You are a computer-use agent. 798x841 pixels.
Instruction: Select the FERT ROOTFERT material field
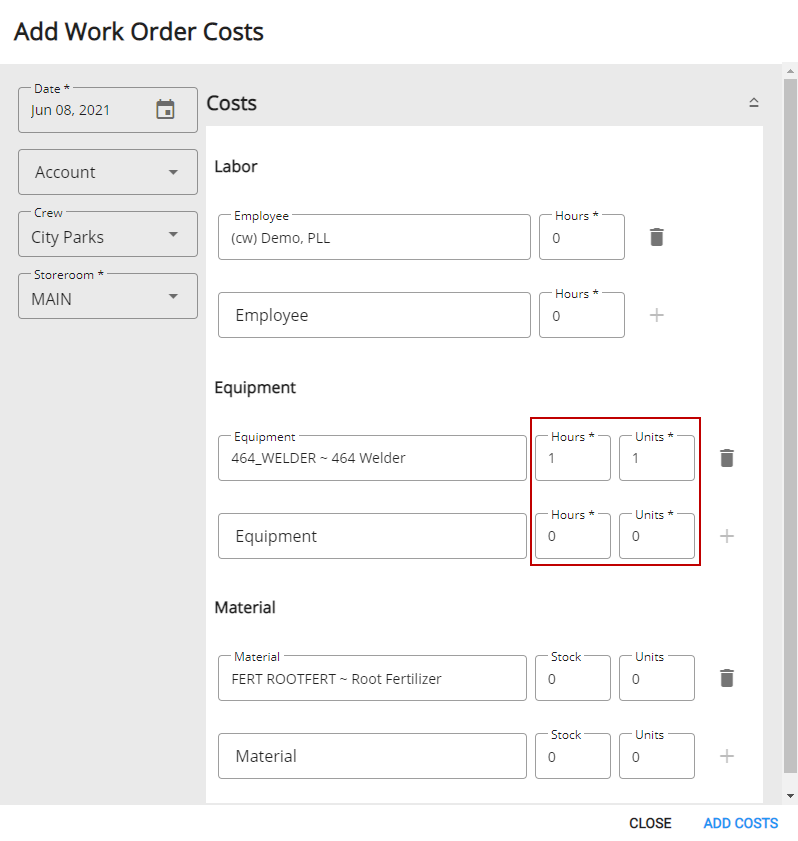[372, 678]
